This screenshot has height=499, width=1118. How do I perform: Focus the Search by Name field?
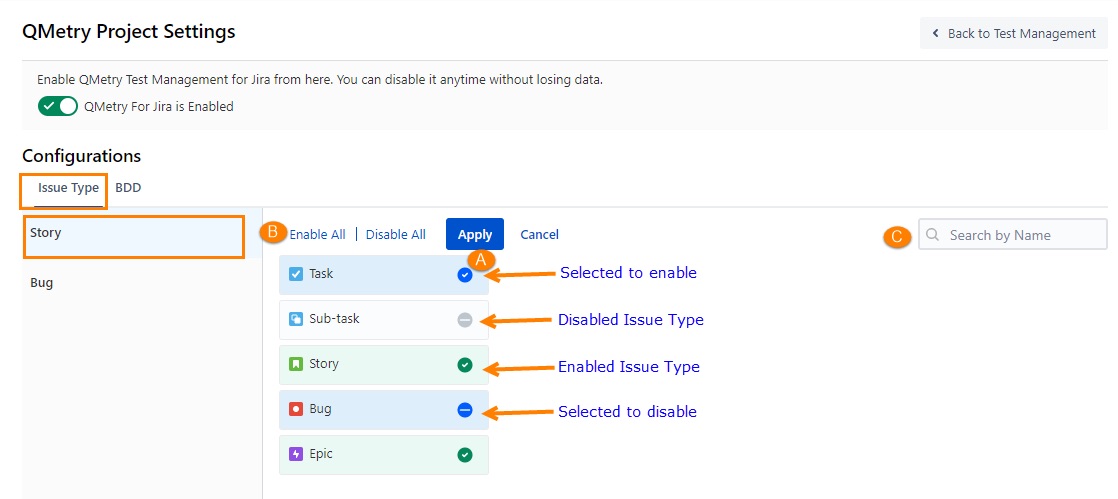point(1012,235)
